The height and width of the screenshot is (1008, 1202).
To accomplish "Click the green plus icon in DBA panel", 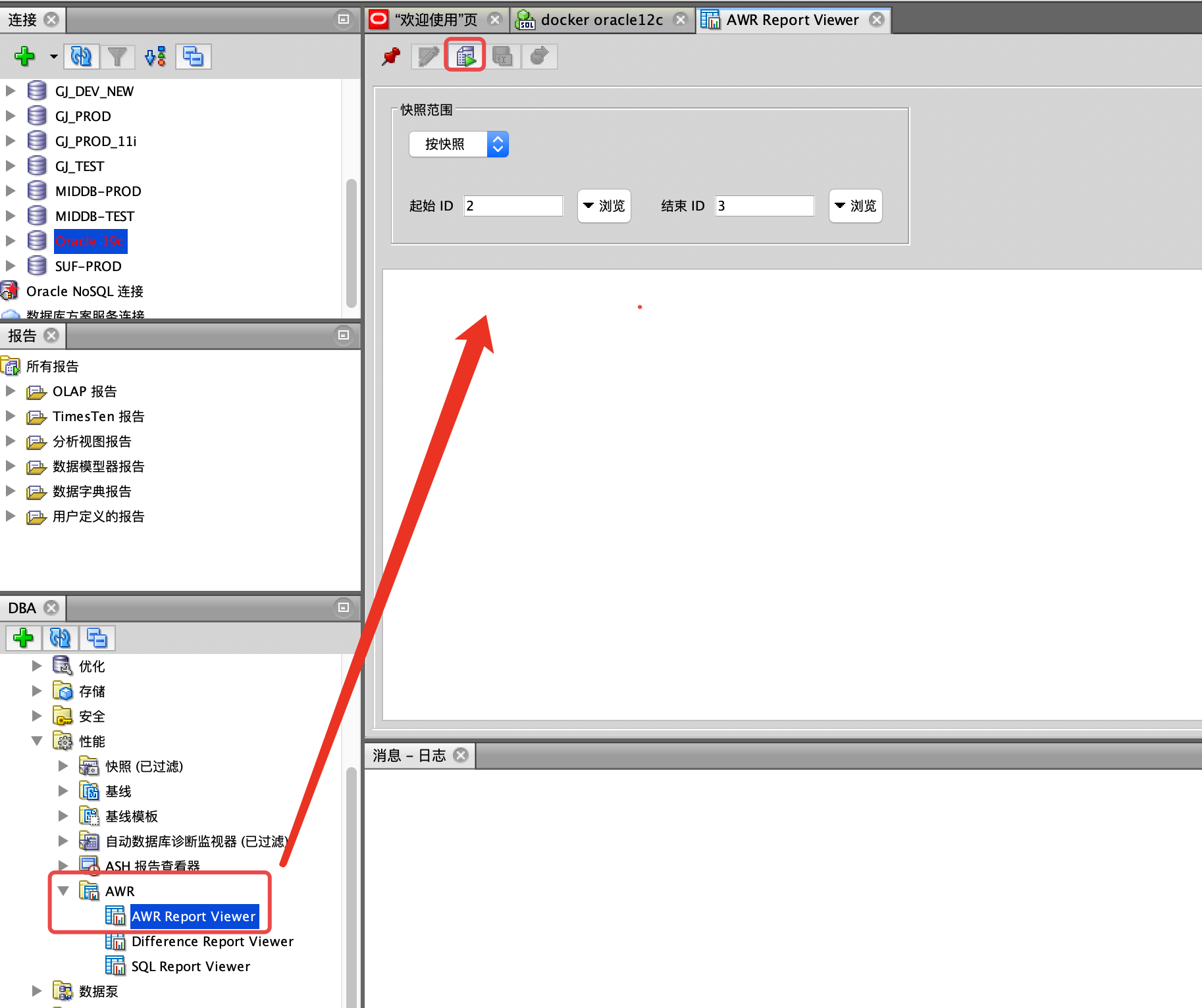I will tap(23, 638).
